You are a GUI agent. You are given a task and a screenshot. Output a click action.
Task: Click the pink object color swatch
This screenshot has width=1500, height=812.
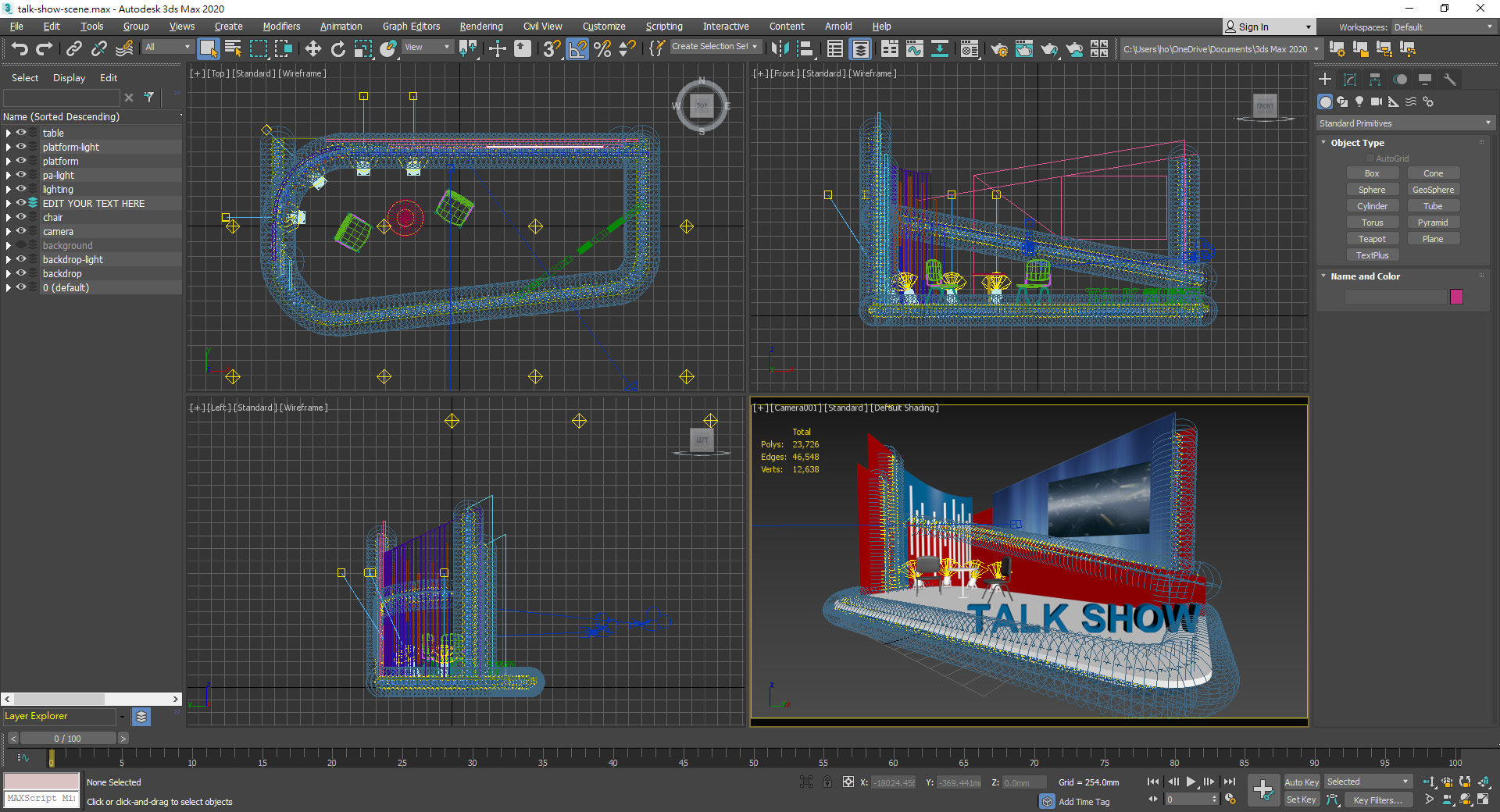coord(1456,297)
